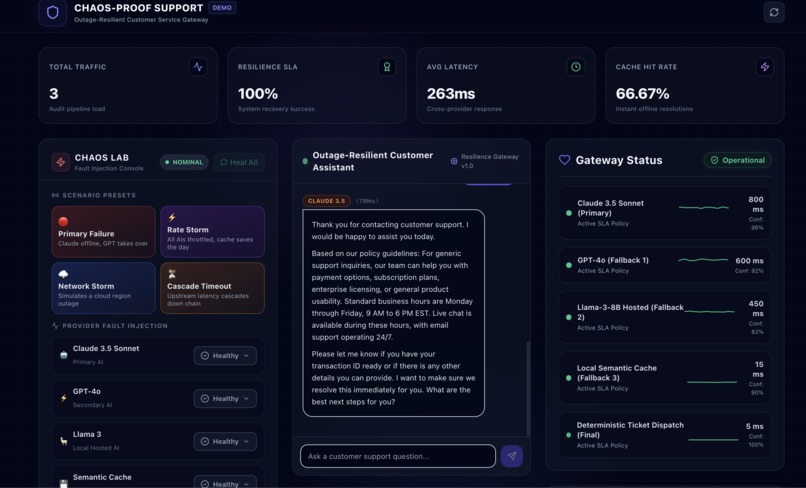Click the 66.67% cache hit rate value
806x488 pixels.
[x=642, y=94]
